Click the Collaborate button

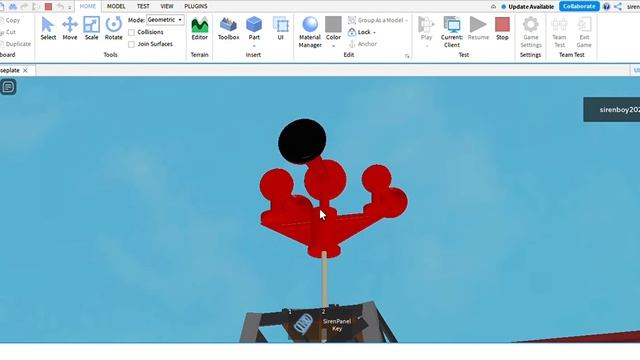579,7
